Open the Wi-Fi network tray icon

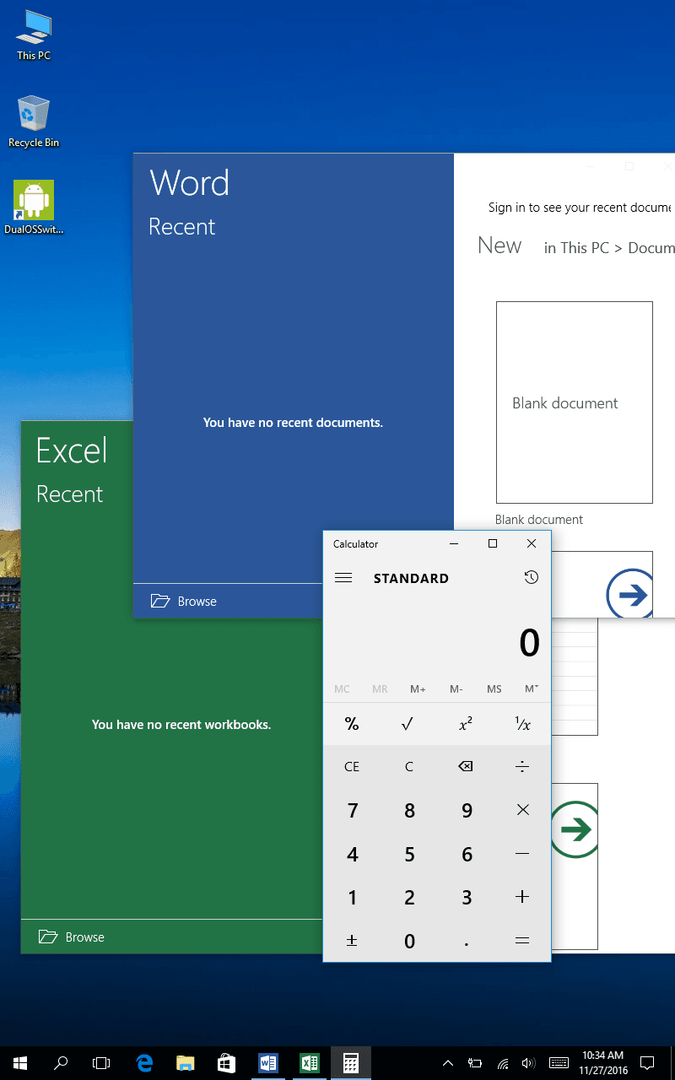(503, 1063)
